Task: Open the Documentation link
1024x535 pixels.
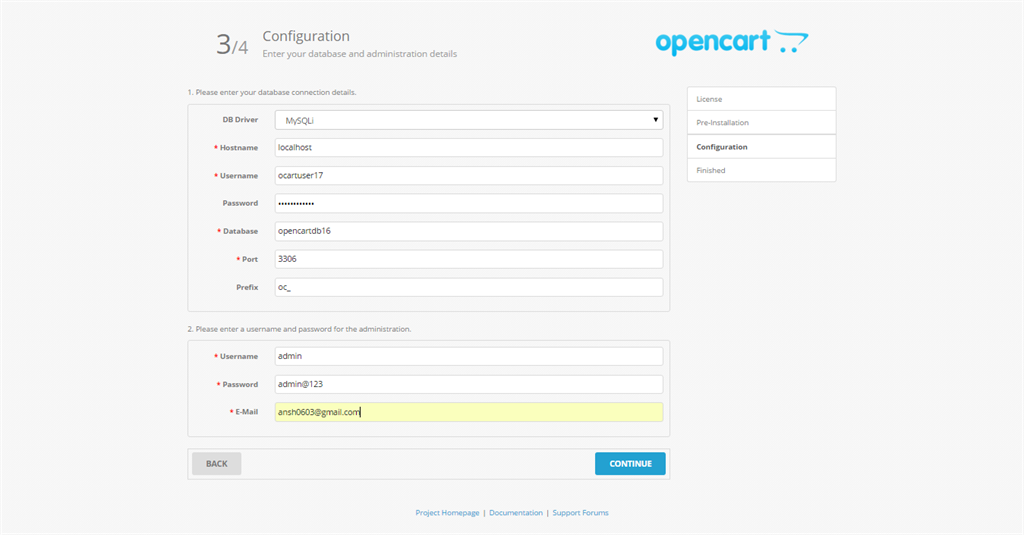Action: point(516,513)
